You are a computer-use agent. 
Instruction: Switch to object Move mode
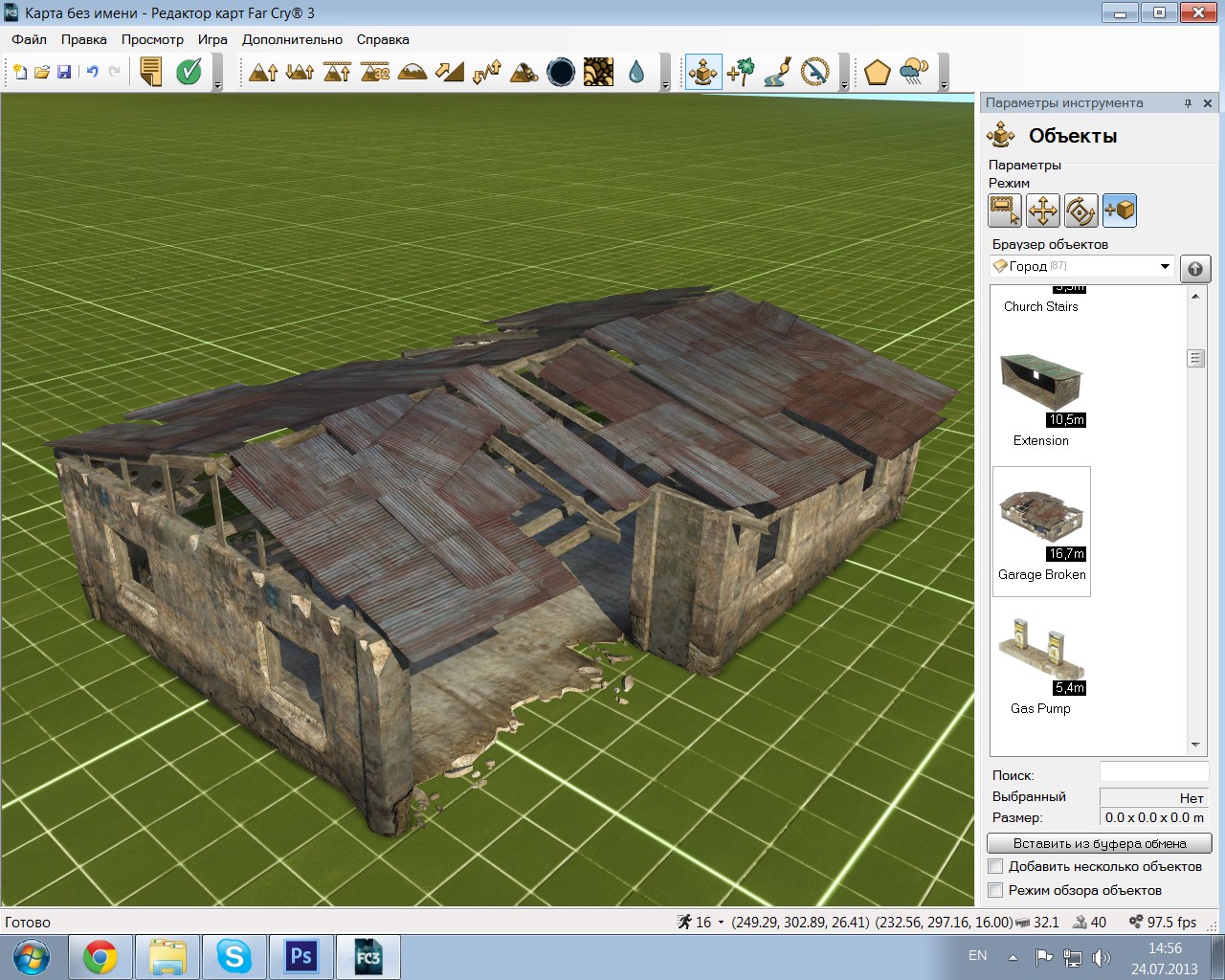click(1043, 211)
